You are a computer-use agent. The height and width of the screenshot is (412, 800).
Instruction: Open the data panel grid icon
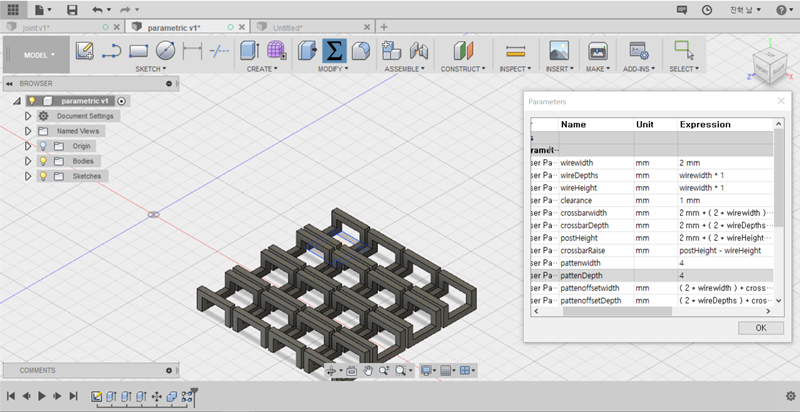13,9
